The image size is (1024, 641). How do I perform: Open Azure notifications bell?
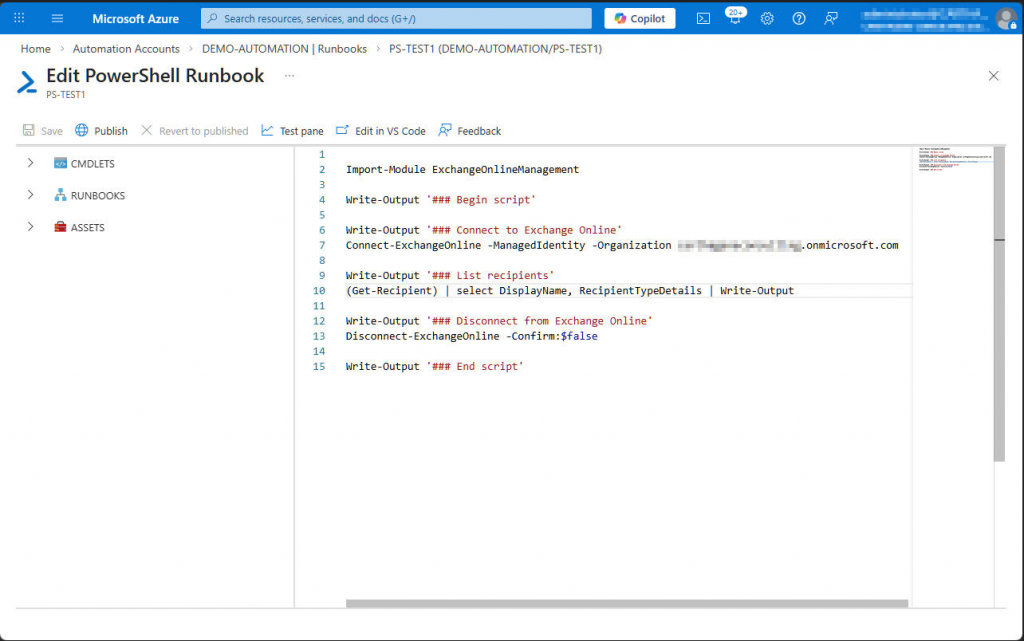pos(735,18)
